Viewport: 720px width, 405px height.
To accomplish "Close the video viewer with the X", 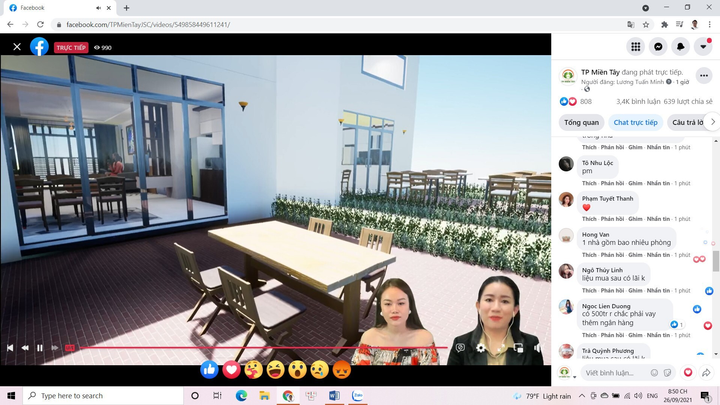I will tap(17, 47).
